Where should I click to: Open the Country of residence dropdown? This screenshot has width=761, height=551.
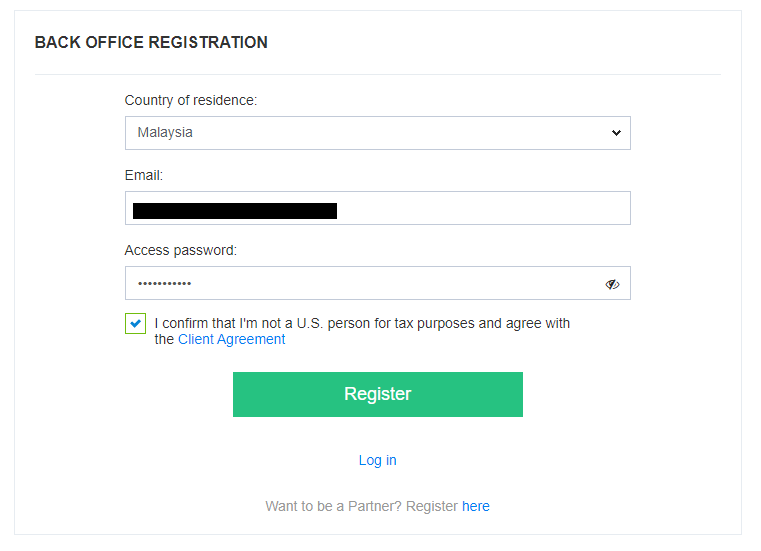pos(378,133)
